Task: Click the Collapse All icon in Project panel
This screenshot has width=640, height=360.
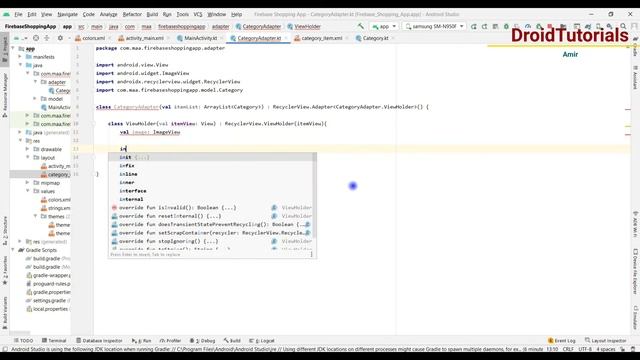Action: point(47,38)
